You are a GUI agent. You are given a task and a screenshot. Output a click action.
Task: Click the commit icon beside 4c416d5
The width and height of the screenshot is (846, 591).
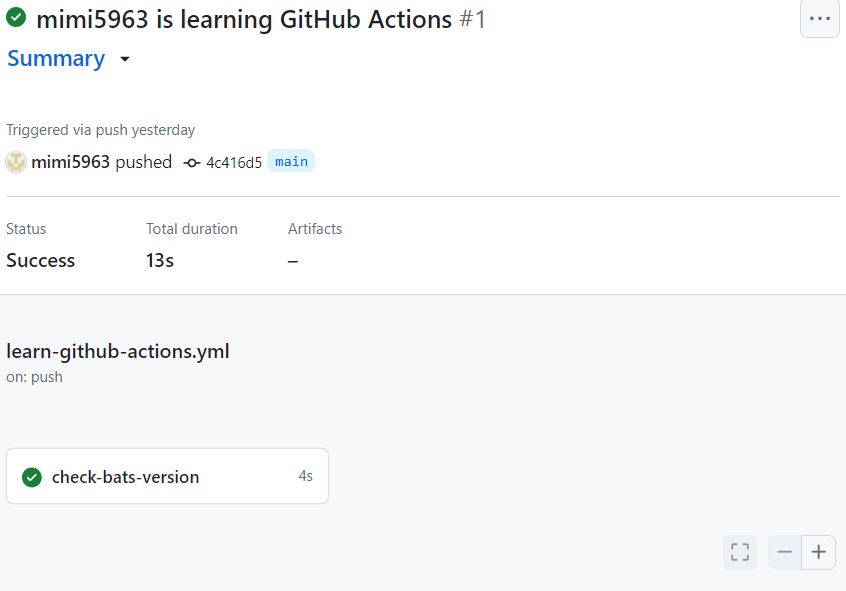tap(192, 162)
